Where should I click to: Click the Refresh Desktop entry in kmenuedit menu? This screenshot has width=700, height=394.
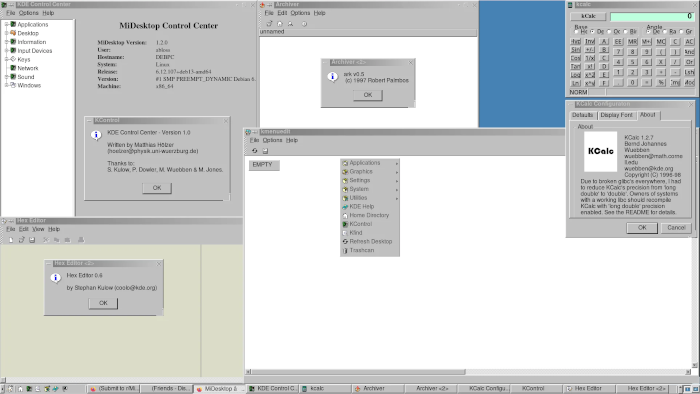[370, 241]
